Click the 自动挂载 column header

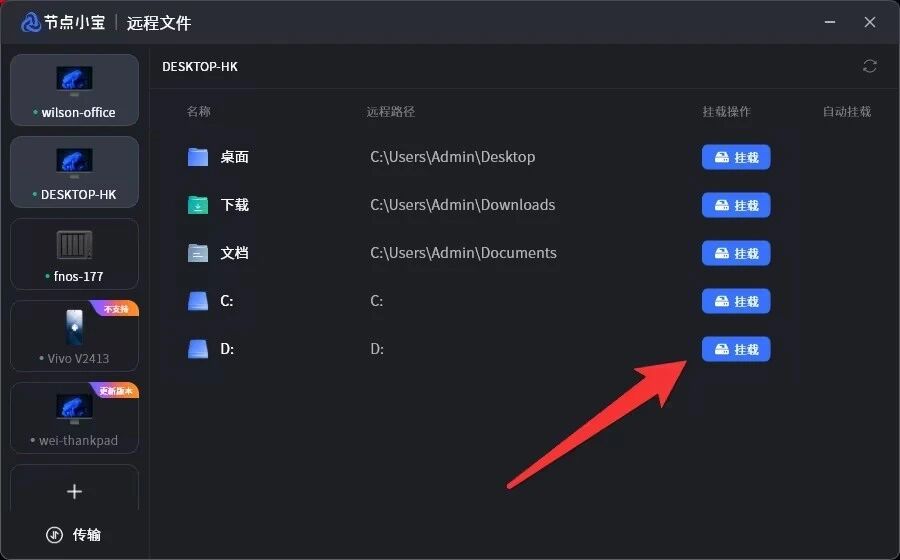click(x=847, y=111)
